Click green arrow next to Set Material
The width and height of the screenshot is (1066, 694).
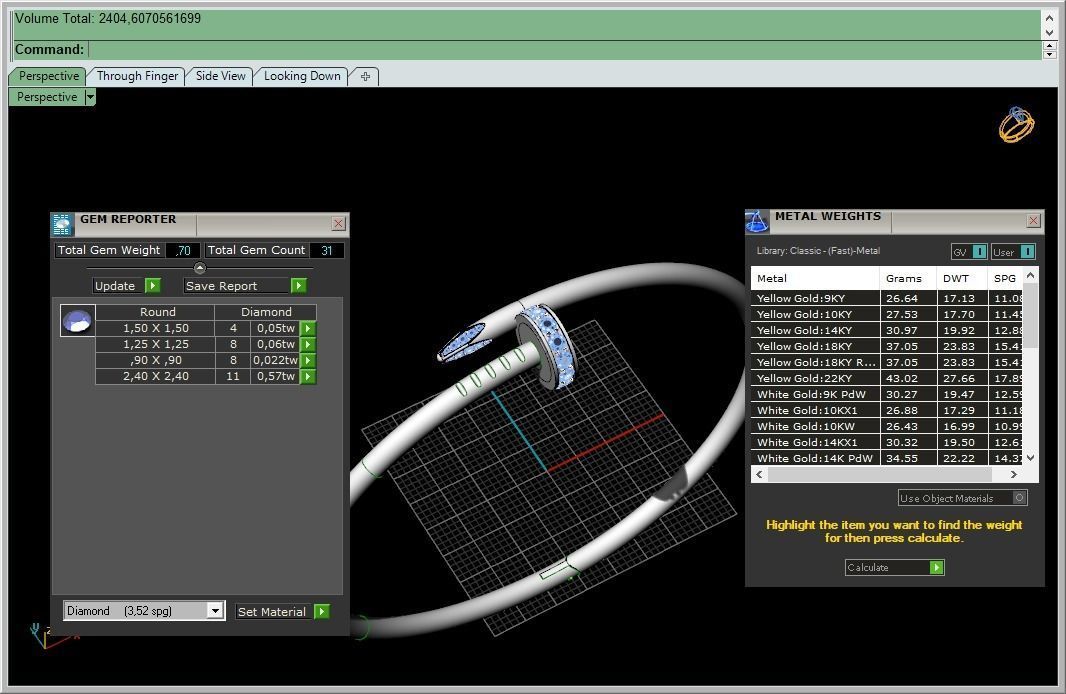[x=322, y=611]
